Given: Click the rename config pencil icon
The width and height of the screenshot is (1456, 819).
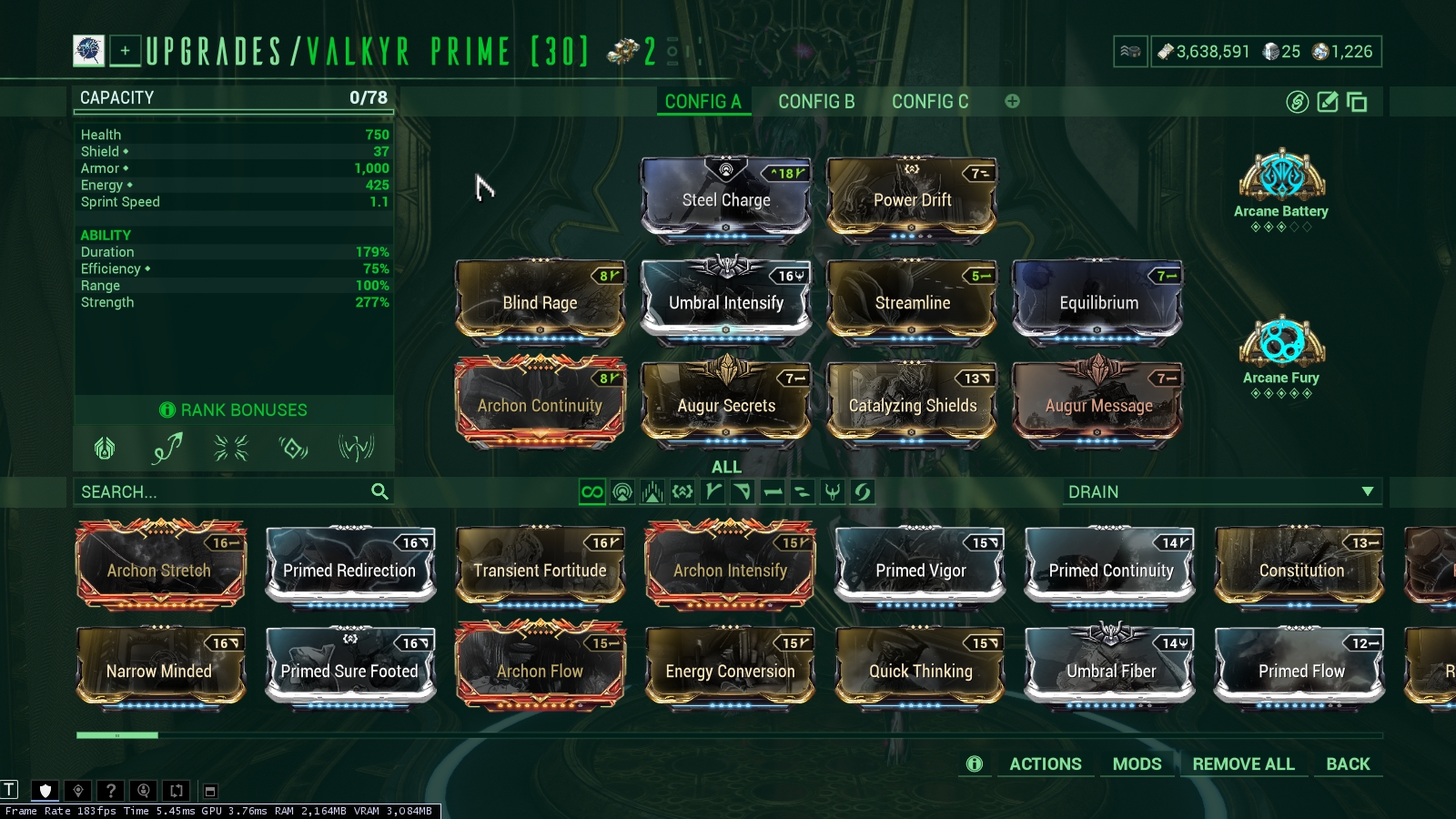Looking at the screenshot, I should (x=1328, y=102).
